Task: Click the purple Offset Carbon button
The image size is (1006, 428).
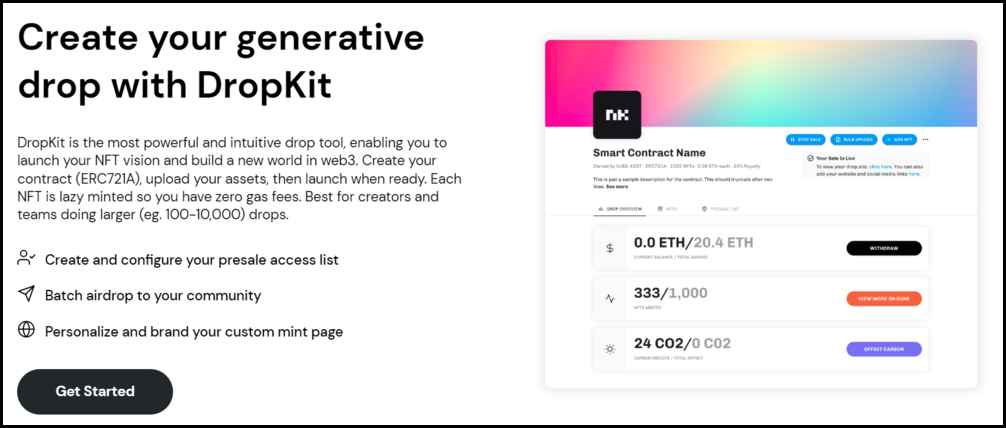Action: [x=883, y=349]
